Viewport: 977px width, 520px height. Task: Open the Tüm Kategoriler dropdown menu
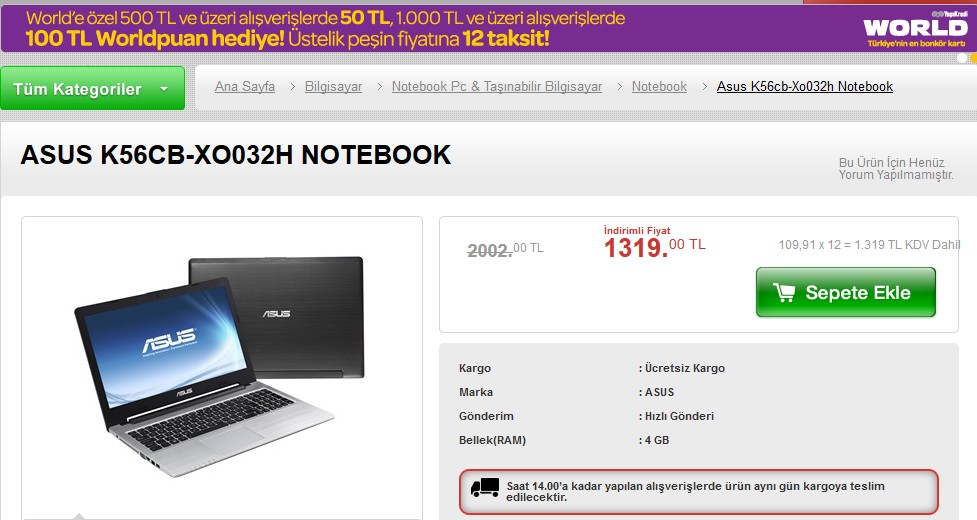point(92,88)
